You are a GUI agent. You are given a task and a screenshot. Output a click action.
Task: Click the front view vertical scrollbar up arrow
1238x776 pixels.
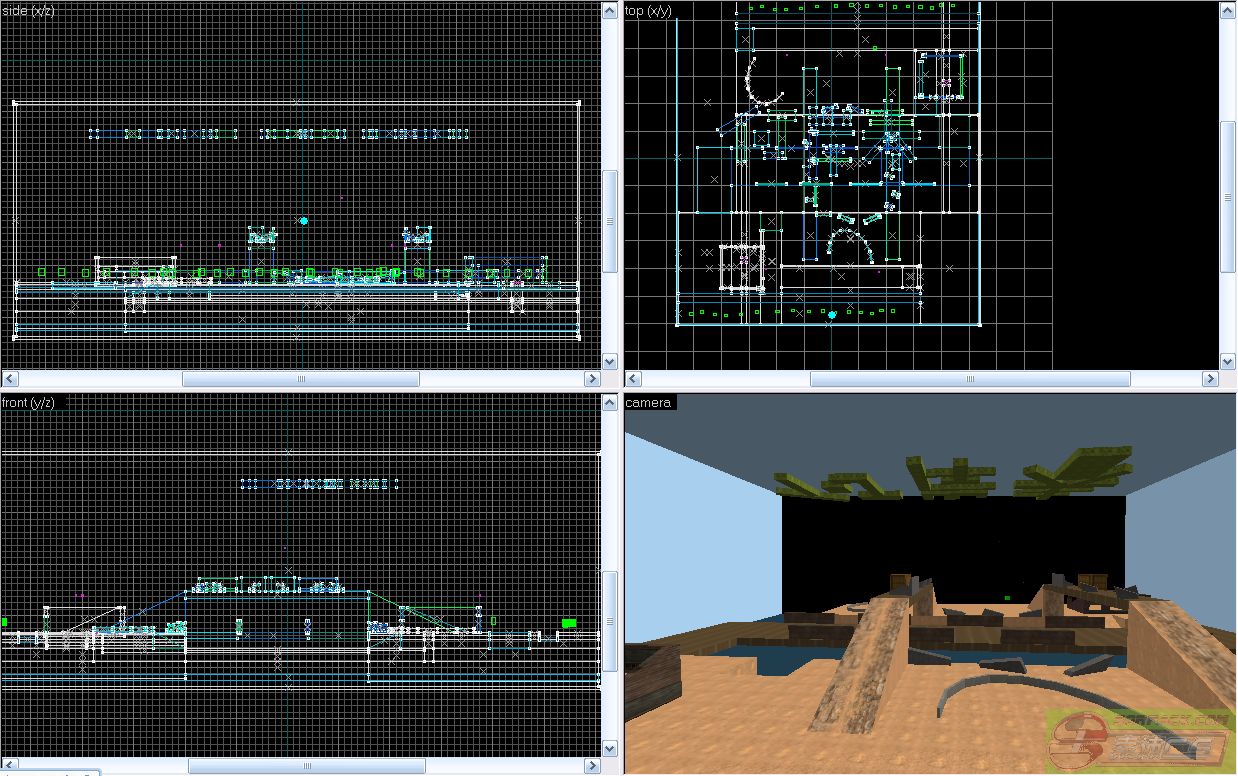(x=610, y=402)
